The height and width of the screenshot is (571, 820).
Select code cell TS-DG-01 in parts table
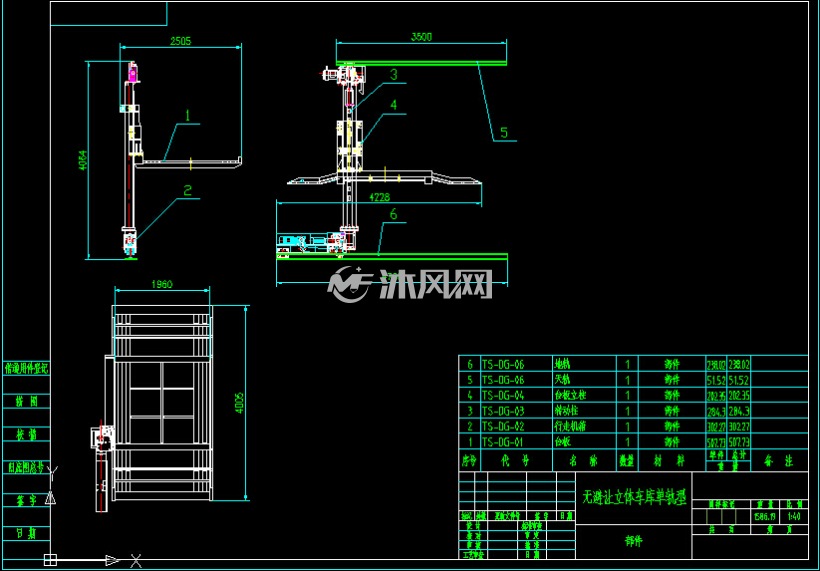[x=502, y=442]
